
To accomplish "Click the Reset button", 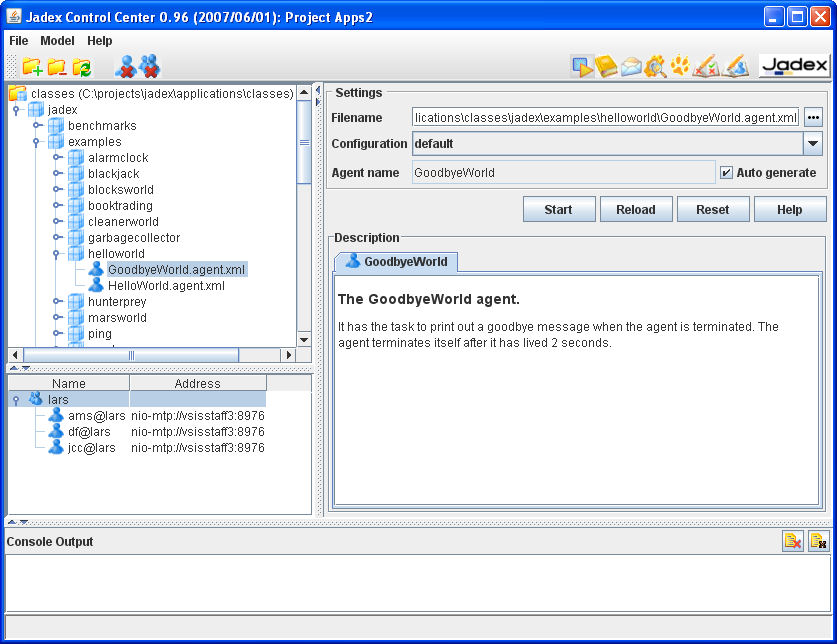I will 713,209.
